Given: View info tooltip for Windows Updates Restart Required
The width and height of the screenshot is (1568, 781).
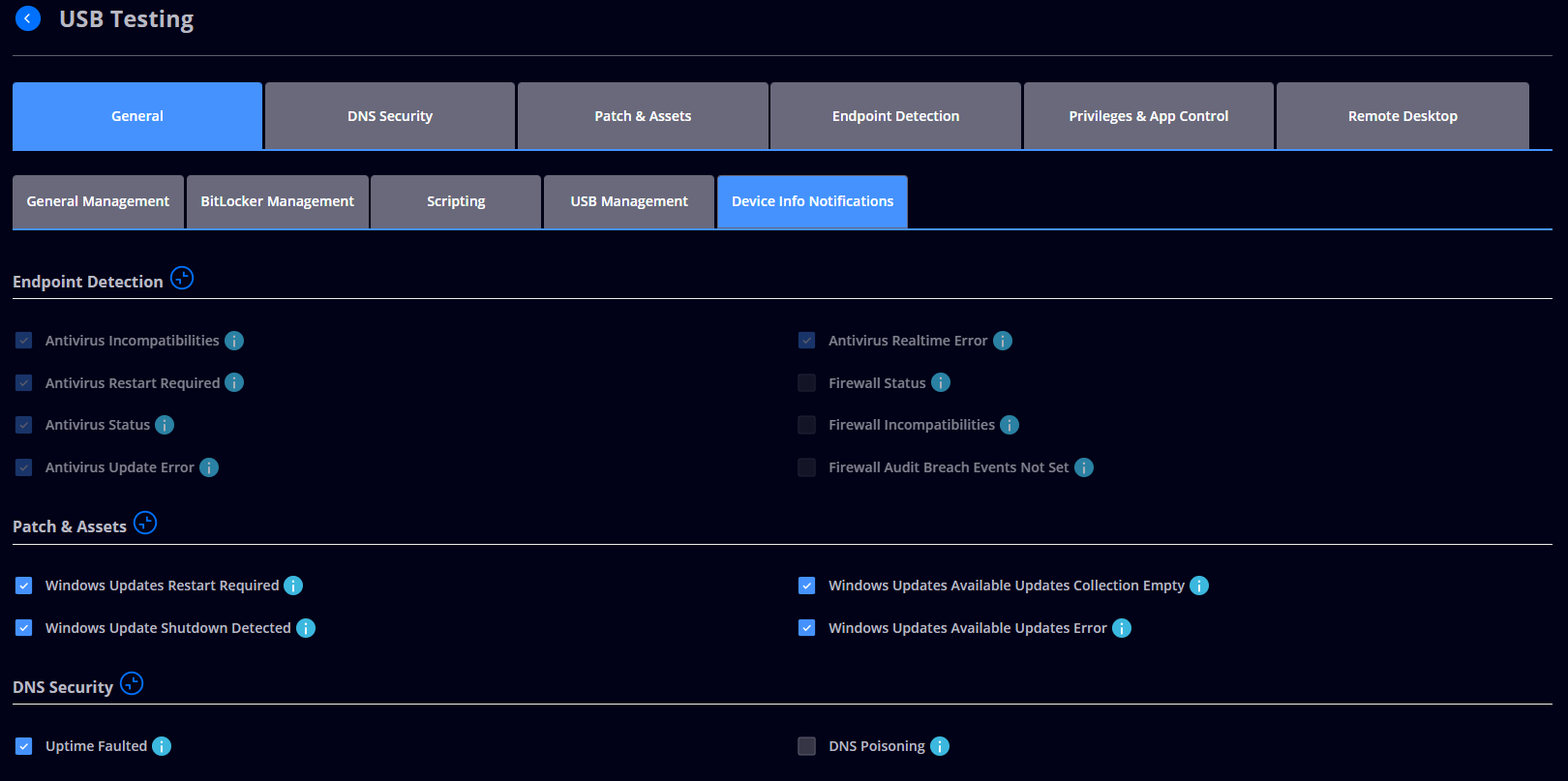Looking at the screenshot, I should click(293, 586).
